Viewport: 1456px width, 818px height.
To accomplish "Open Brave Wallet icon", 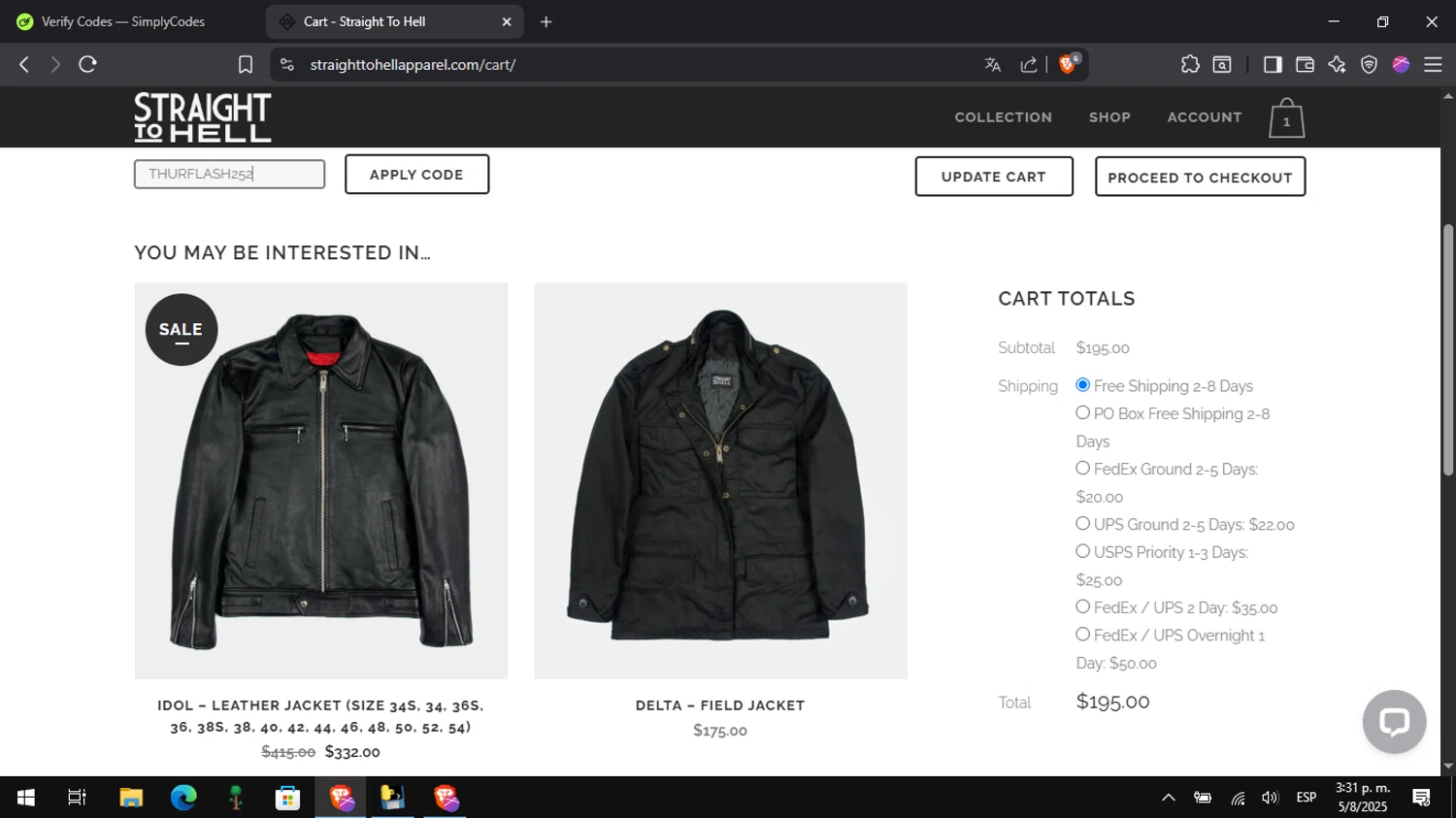I will 1305,65.
